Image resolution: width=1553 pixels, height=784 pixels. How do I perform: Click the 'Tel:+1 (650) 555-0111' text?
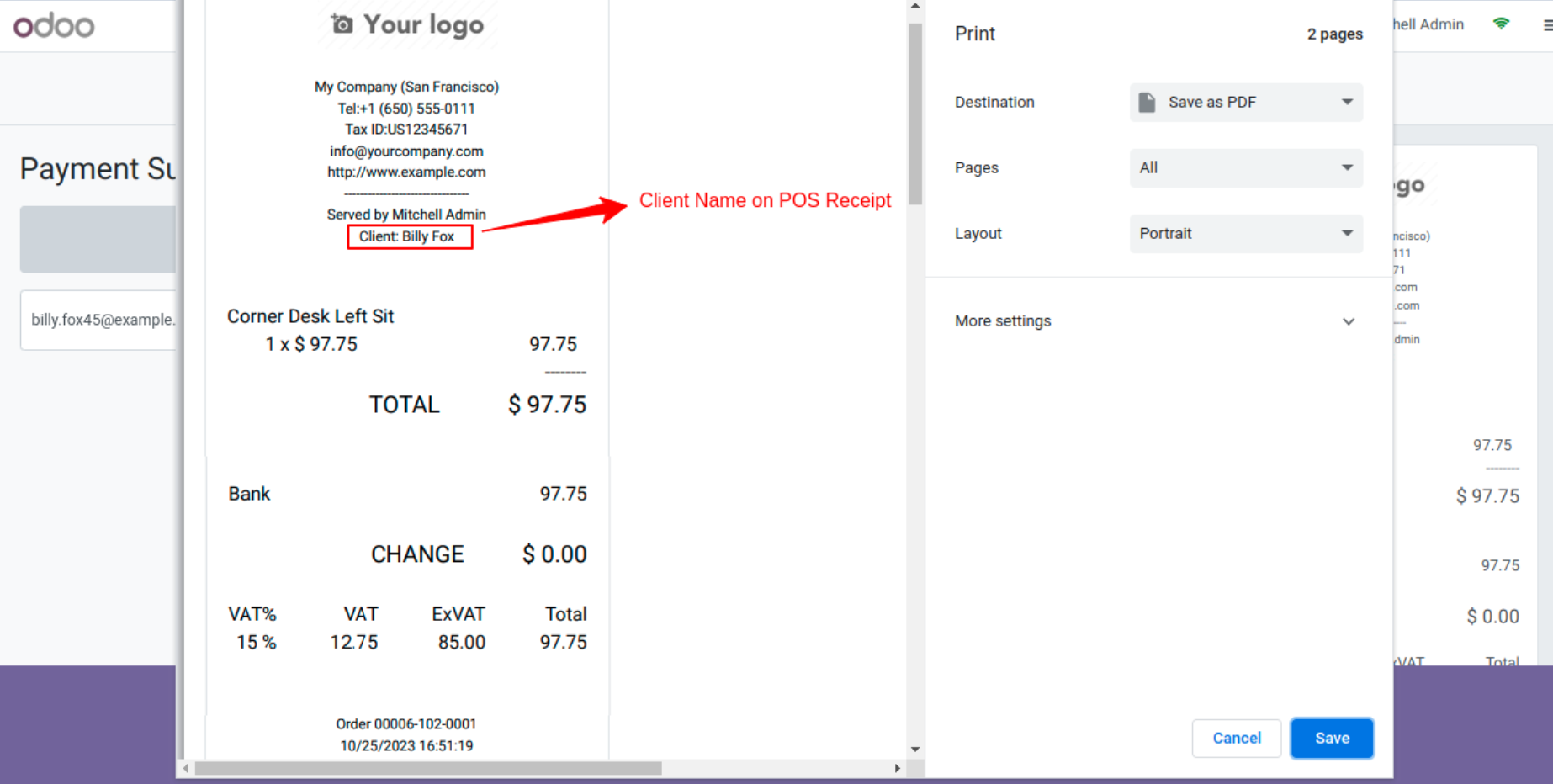406,109
